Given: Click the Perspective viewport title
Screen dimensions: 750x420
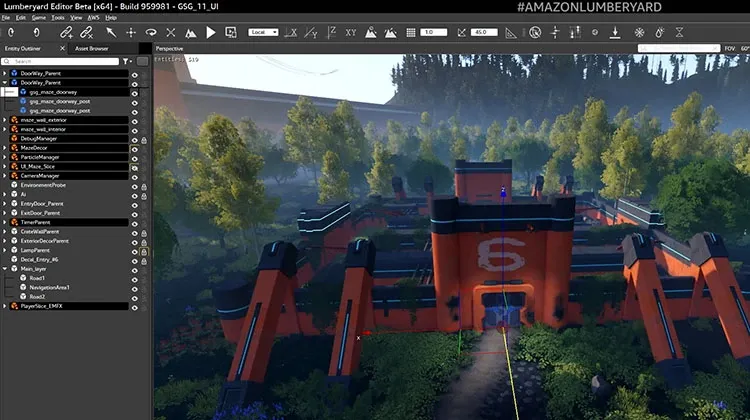Looking at the screenshot, I should coord(169,48).
